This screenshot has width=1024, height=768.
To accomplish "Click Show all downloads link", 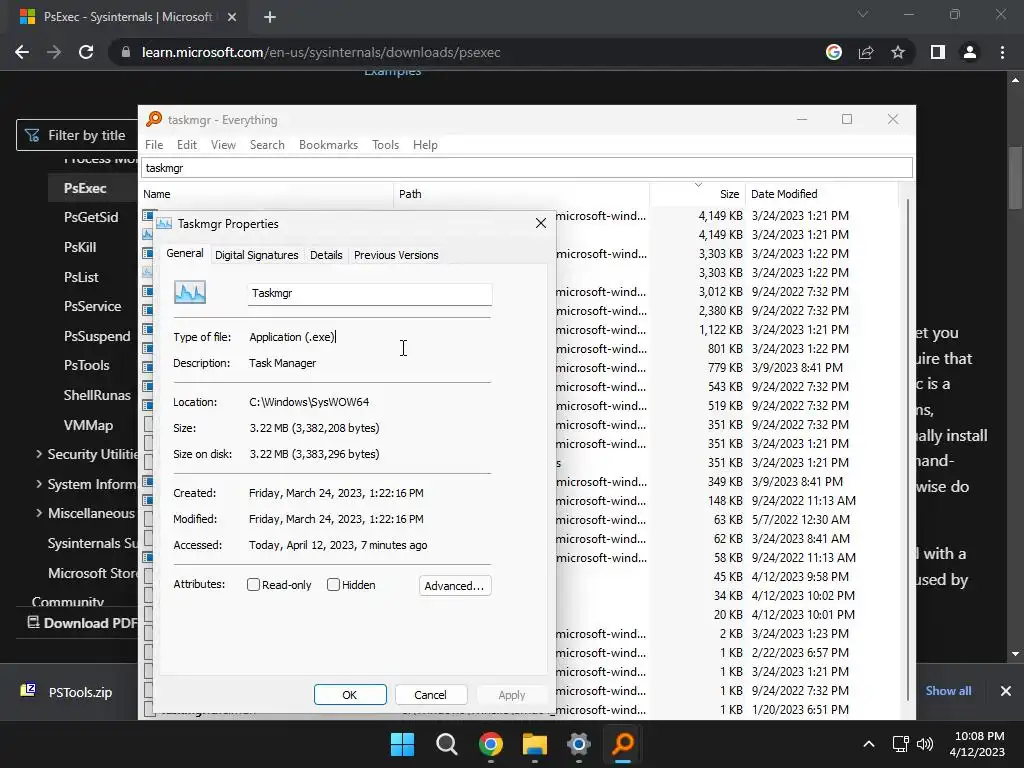I will (x=948, y=691).
